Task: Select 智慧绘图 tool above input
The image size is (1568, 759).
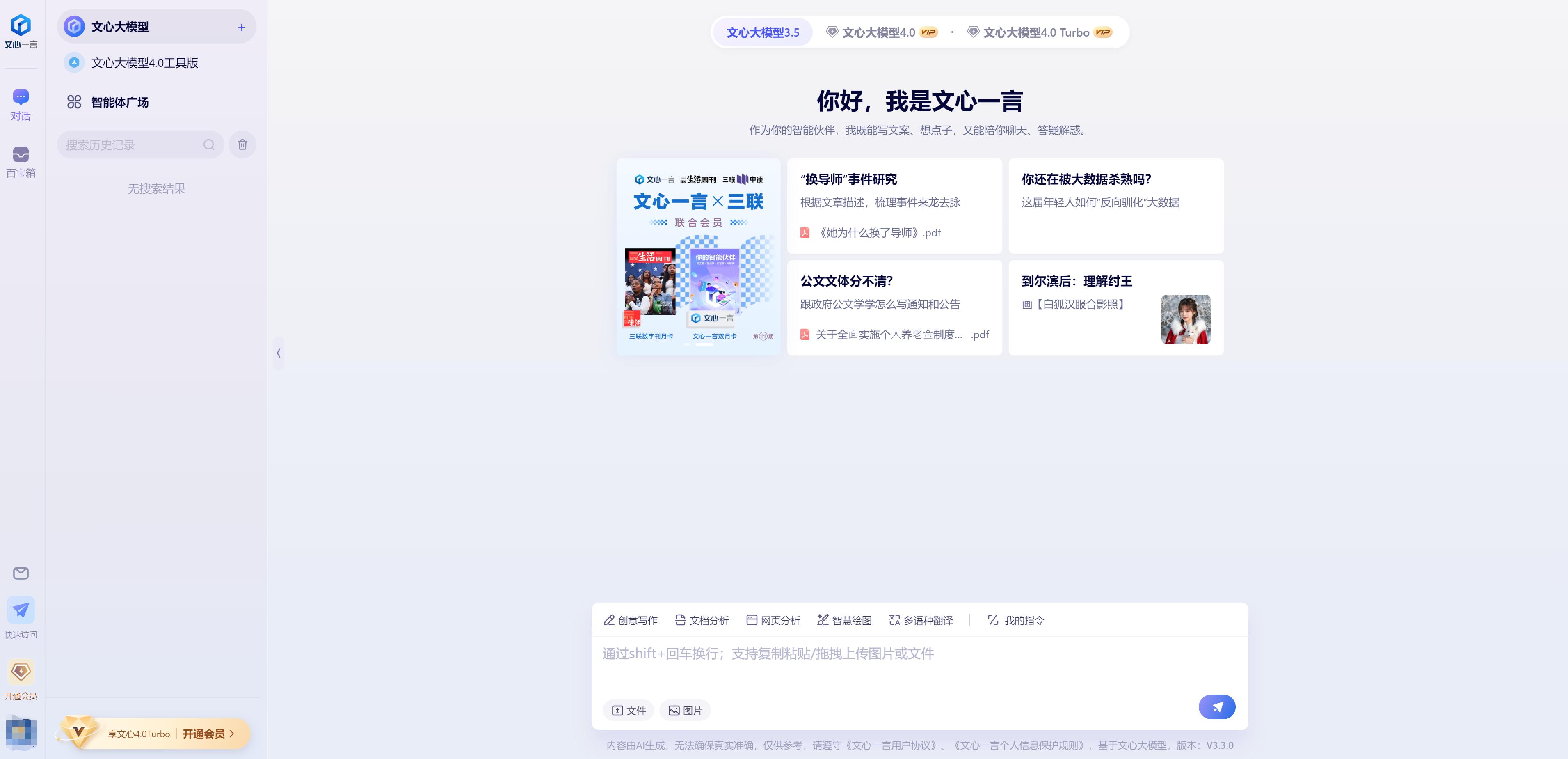Action: [x=844, y=620]
